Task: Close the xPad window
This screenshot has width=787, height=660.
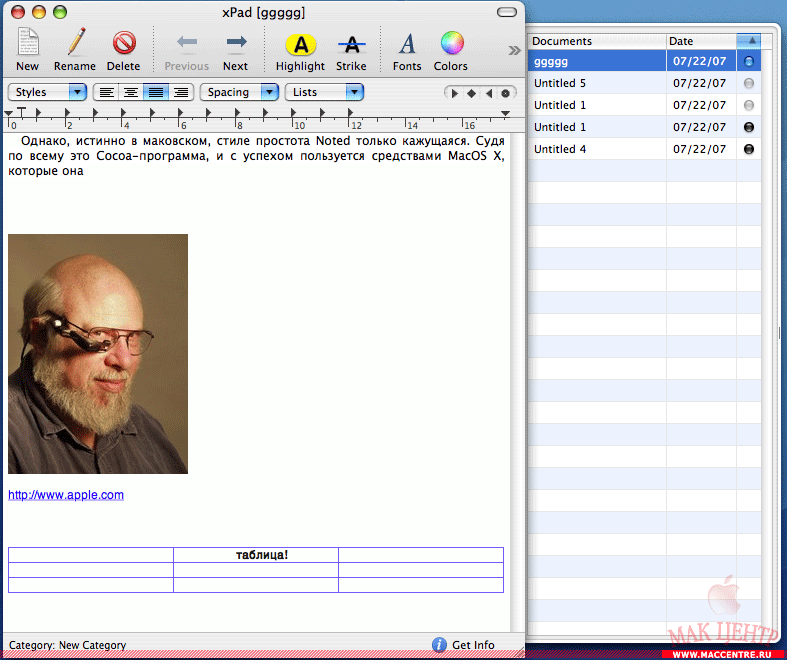Action: pos(18,12)
